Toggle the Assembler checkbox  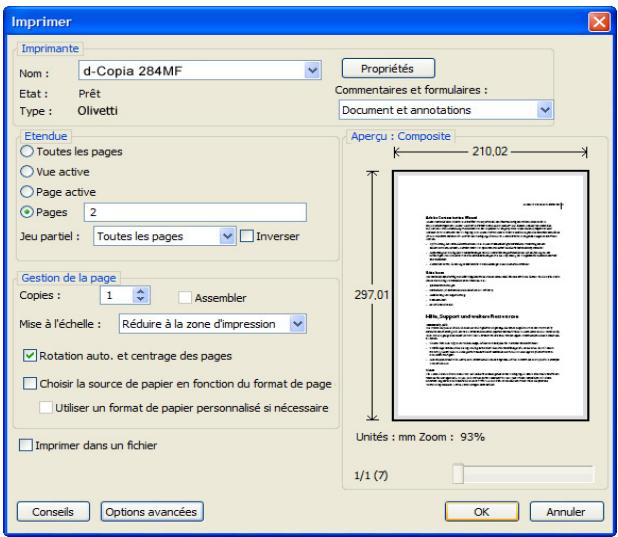click(x=185, y=297)
